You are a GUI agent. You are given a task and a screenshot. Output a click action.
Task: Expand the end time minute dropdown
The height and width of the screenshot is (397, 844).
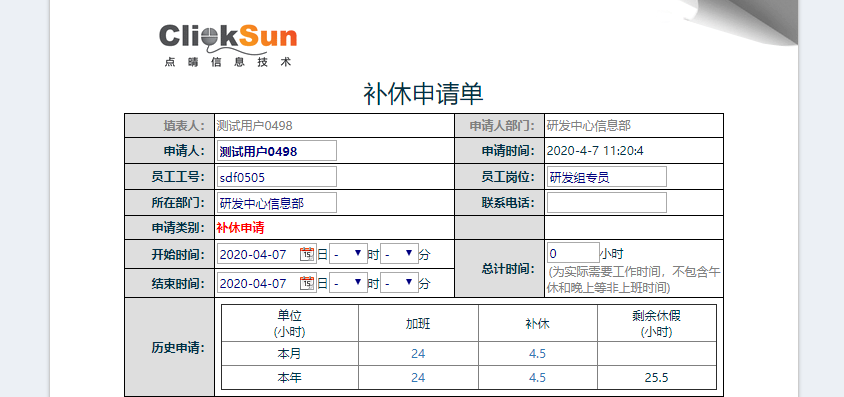[399, 282]
